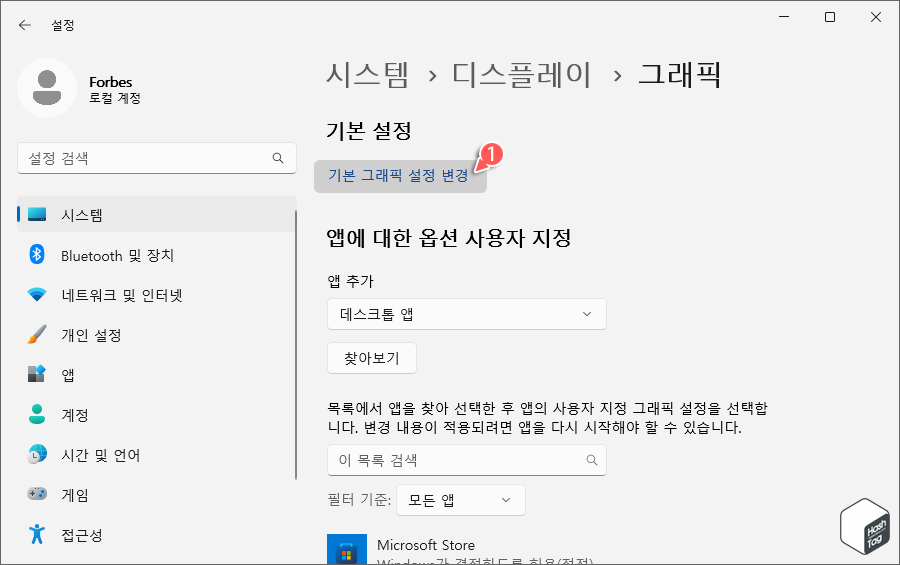Open 게임 label in sidebar
Viewport: 900px width, 565px height.
pyautogui.click(x=75, y=495)
